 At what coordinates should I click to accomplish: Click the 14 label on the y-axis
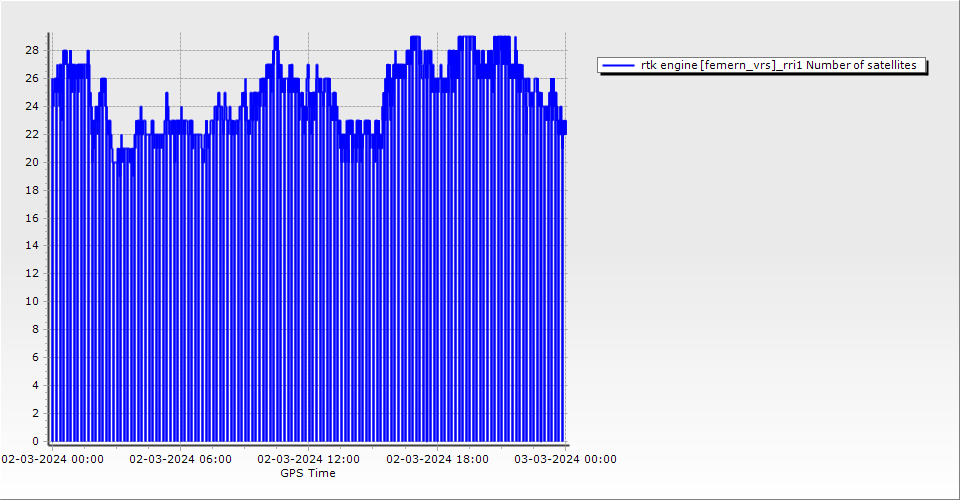point(32,245)
